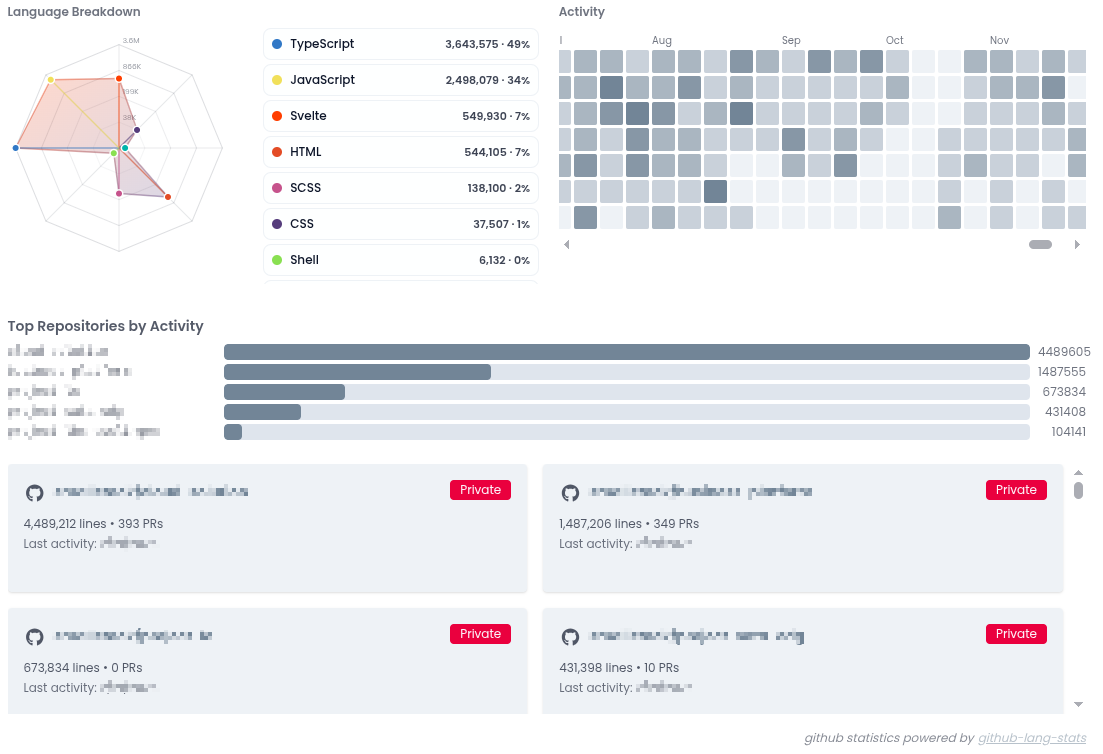Click the GitHub icon in the 4,489,212 lines card
Image resolution: width=1103 pixels, height=754 pixels.
point(34,493)
